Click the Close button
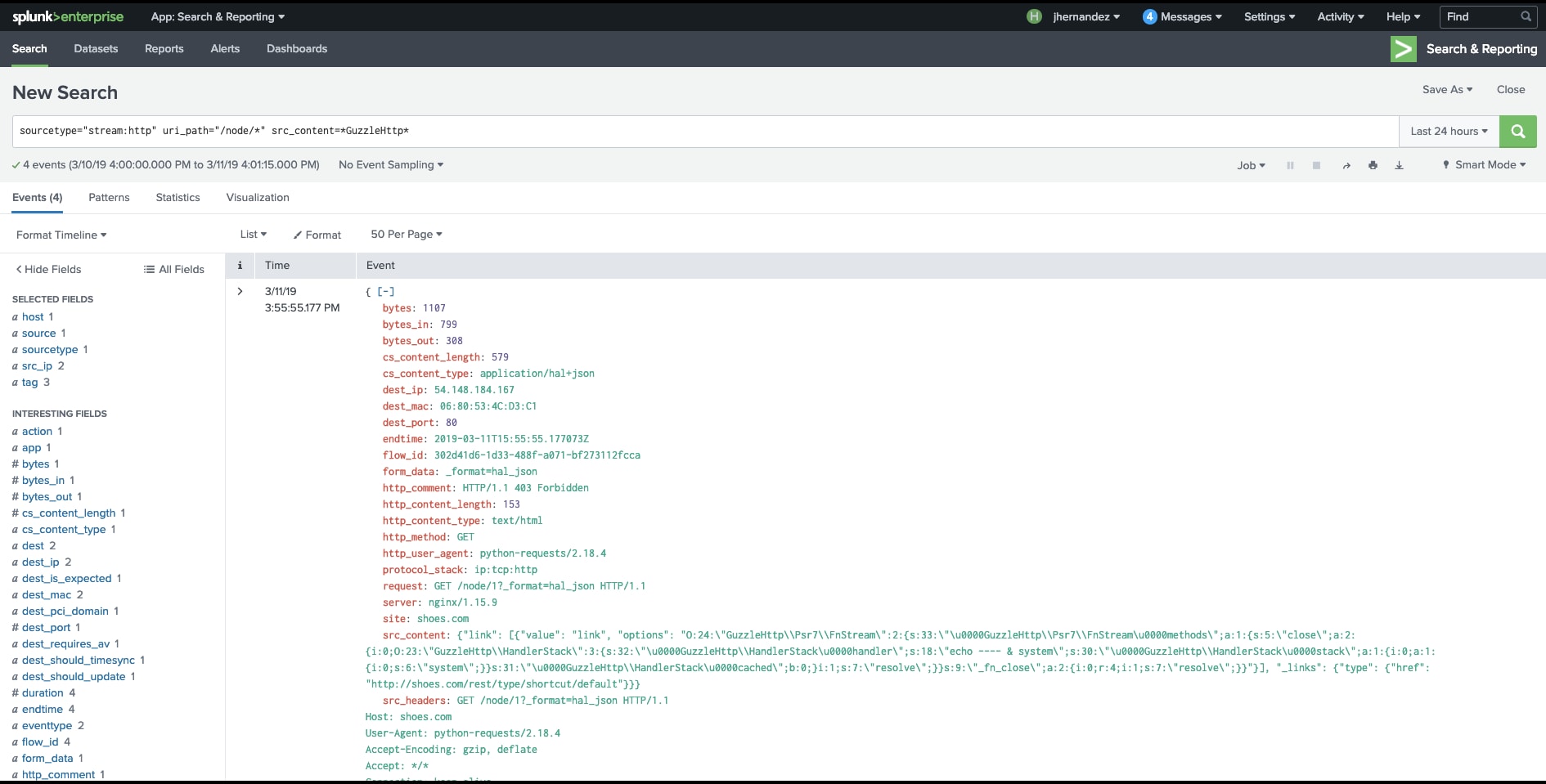Screen dimensions: 1546x784 click(x=1511, y=90)
